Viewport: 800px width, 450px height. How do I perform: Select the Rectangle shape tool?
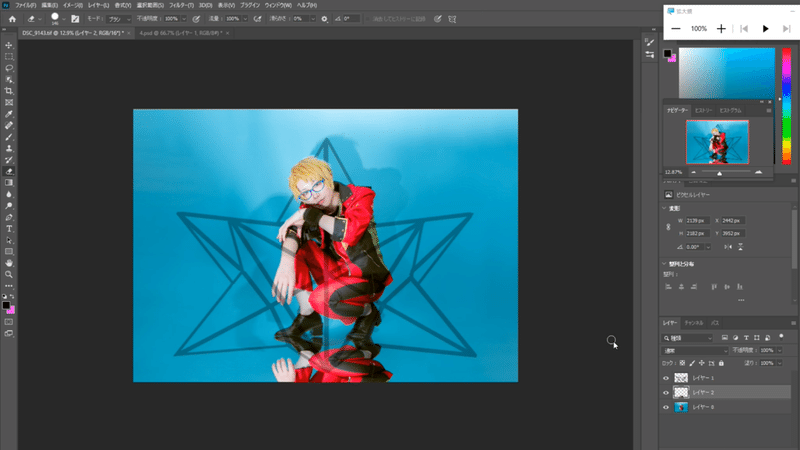coord(9,252)
